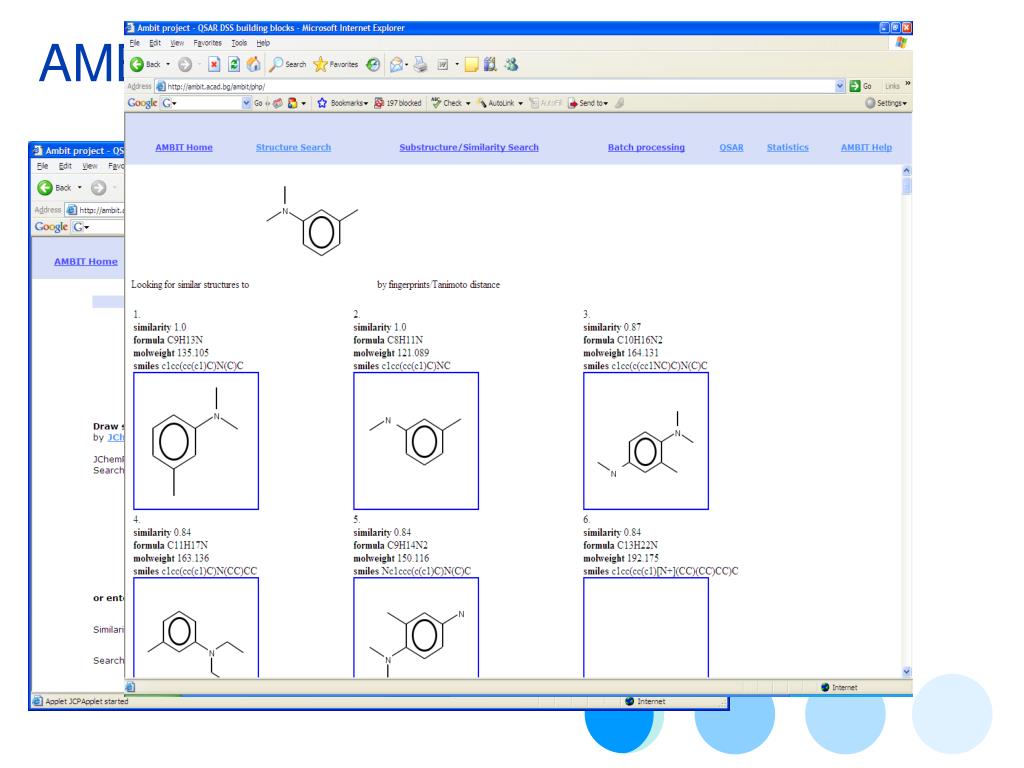1024x768 pixels.
Task: Open the Back history dropdown in the front window
Action: pyautogui.click(x=168, y=64)
